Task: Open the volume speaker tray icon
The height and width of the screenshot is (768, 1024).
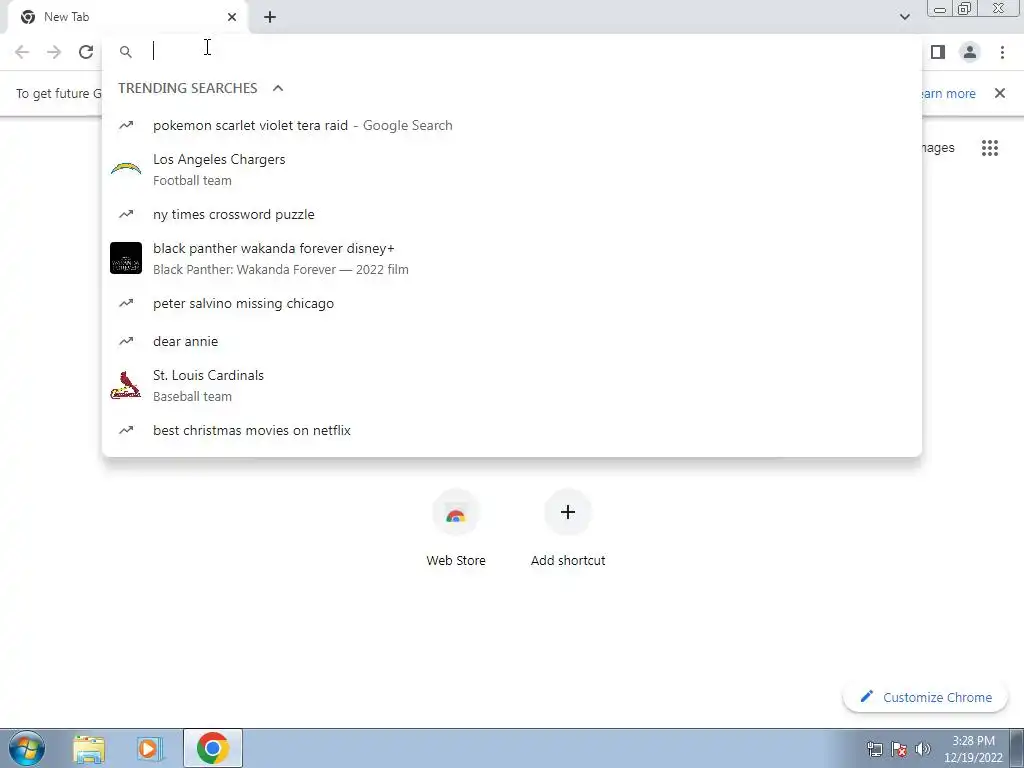Action: (922, 749)
